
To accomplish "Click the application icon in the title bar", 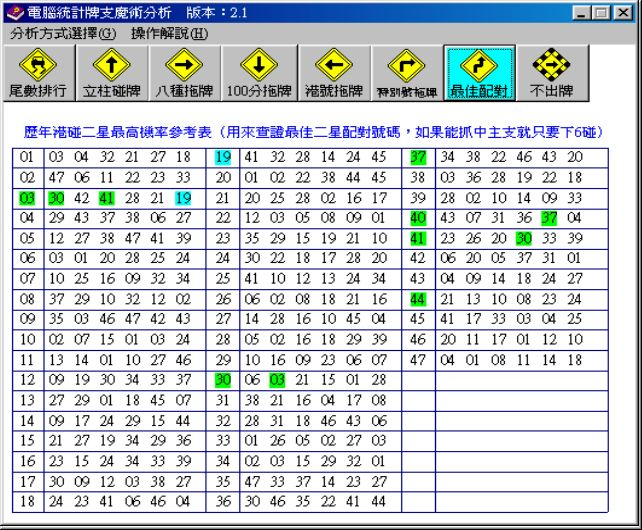I will click(11, 11).
